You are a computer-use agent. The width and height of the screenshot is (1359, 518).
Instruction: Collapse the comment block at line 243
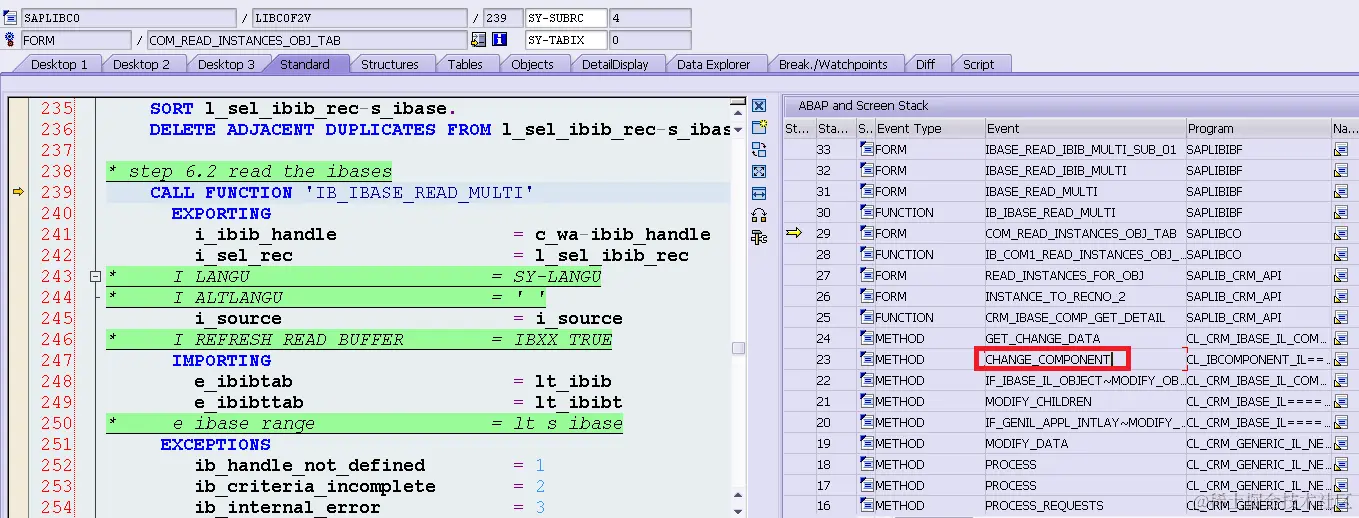pos(95,276)
